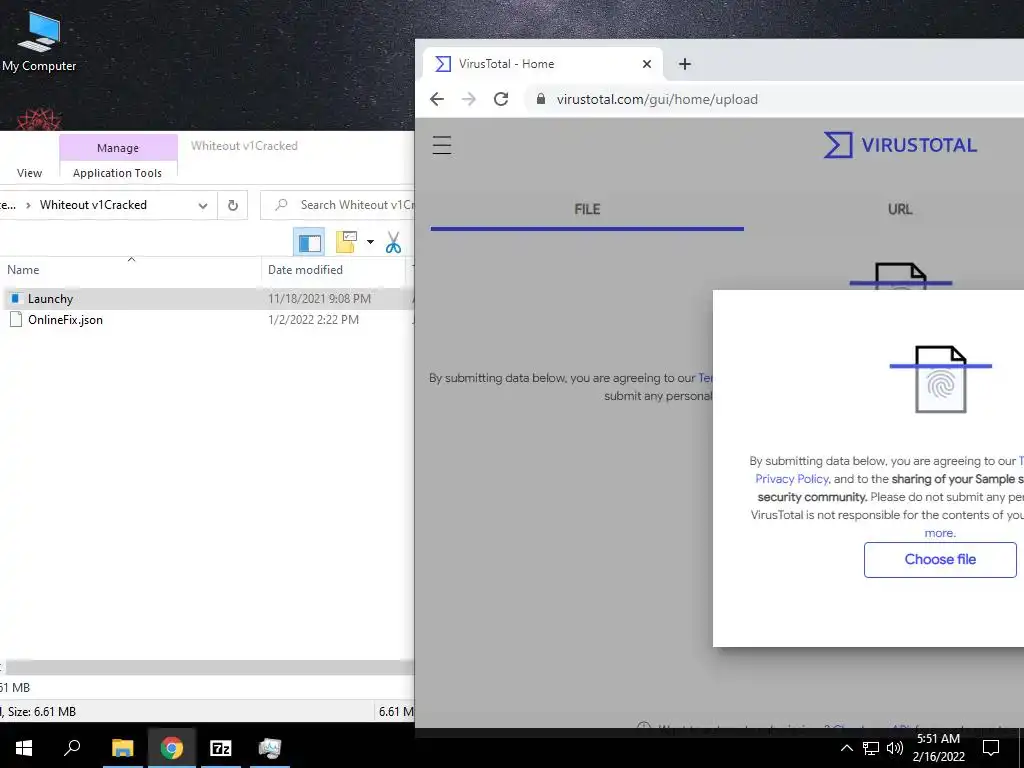Select the Launchy file
This screenshot has height=768, width=1024.
pyautogui.click(x=50, y=298)
